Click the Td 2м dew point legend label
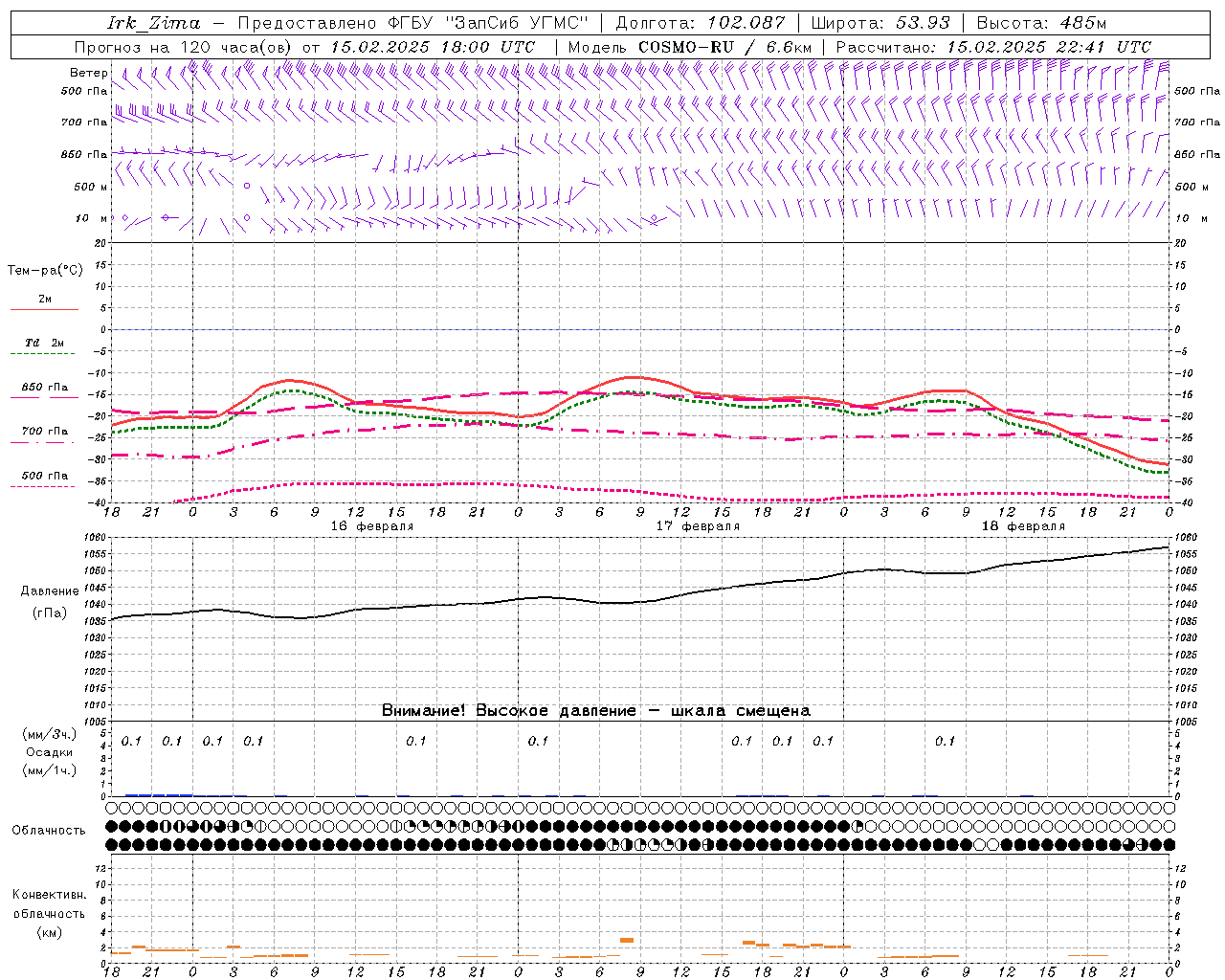This screenshot has height=980, width=1225. [x=45, y=343]
